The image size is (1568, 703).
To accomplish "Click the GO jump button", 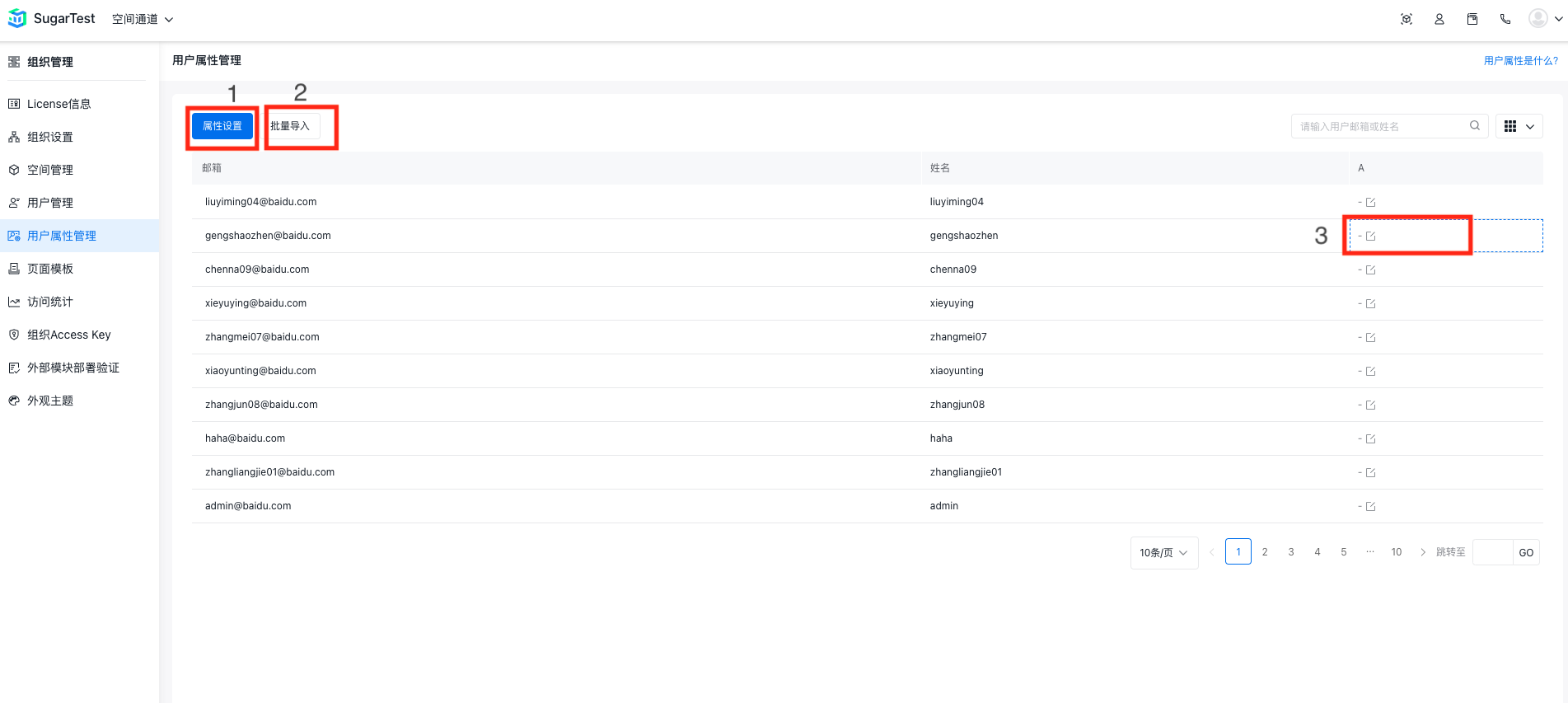I will (1526, 552).
